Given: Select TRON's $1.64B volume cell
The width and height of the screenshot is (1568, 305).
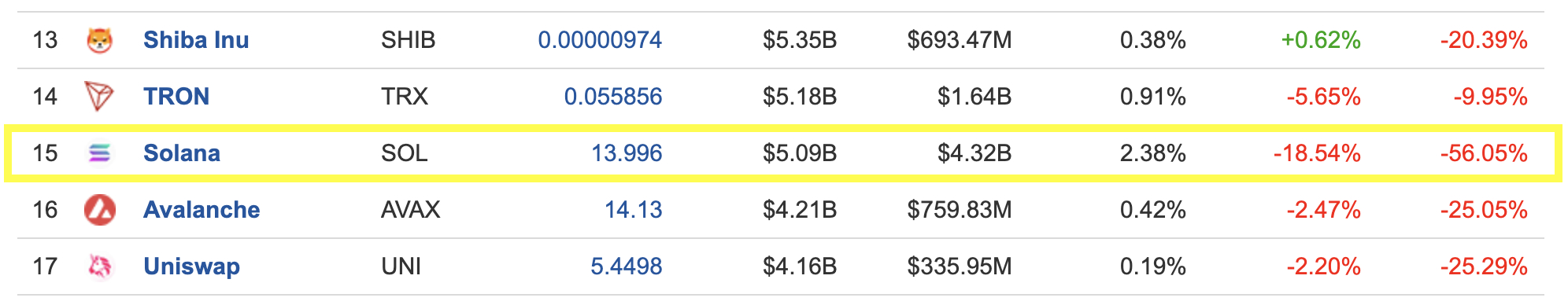Looking at the screenshot, I should 974,97.
